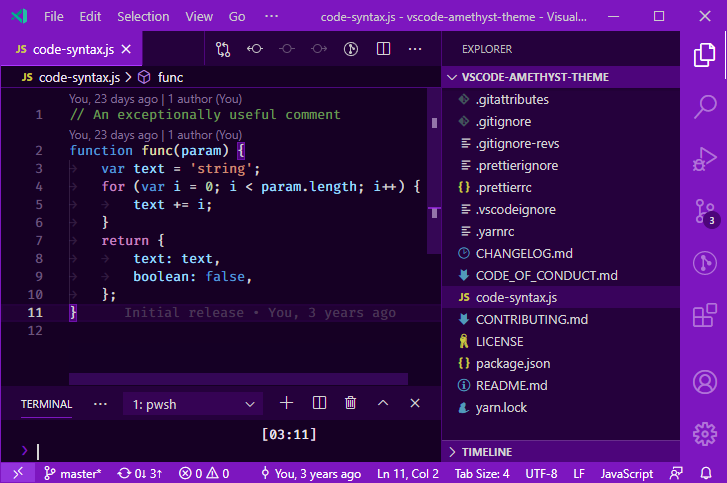727x483 pixels.
Task: Maximize the terminal panel with chevron up
Action: coord(383,403)
